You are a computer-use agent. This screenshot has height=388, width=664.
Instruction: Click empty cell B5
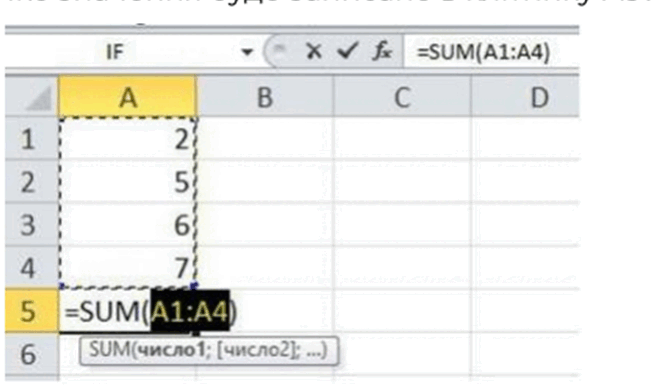pyautogui.click(x=265, y=311)
